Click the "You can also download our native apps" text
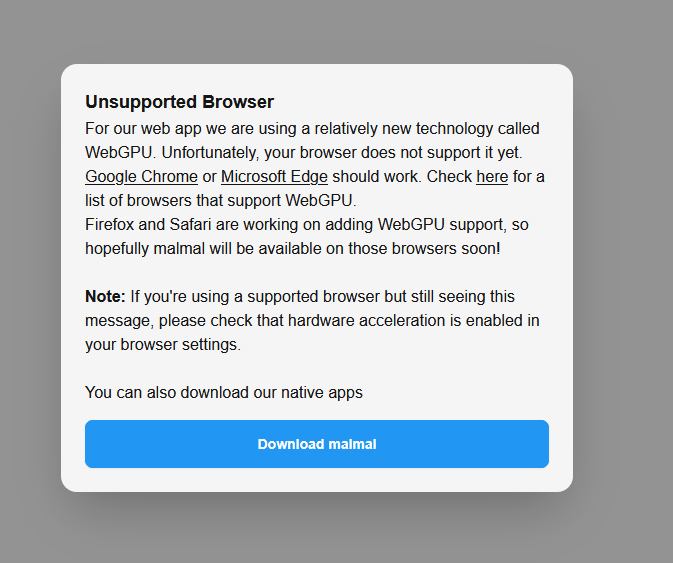 224,393
